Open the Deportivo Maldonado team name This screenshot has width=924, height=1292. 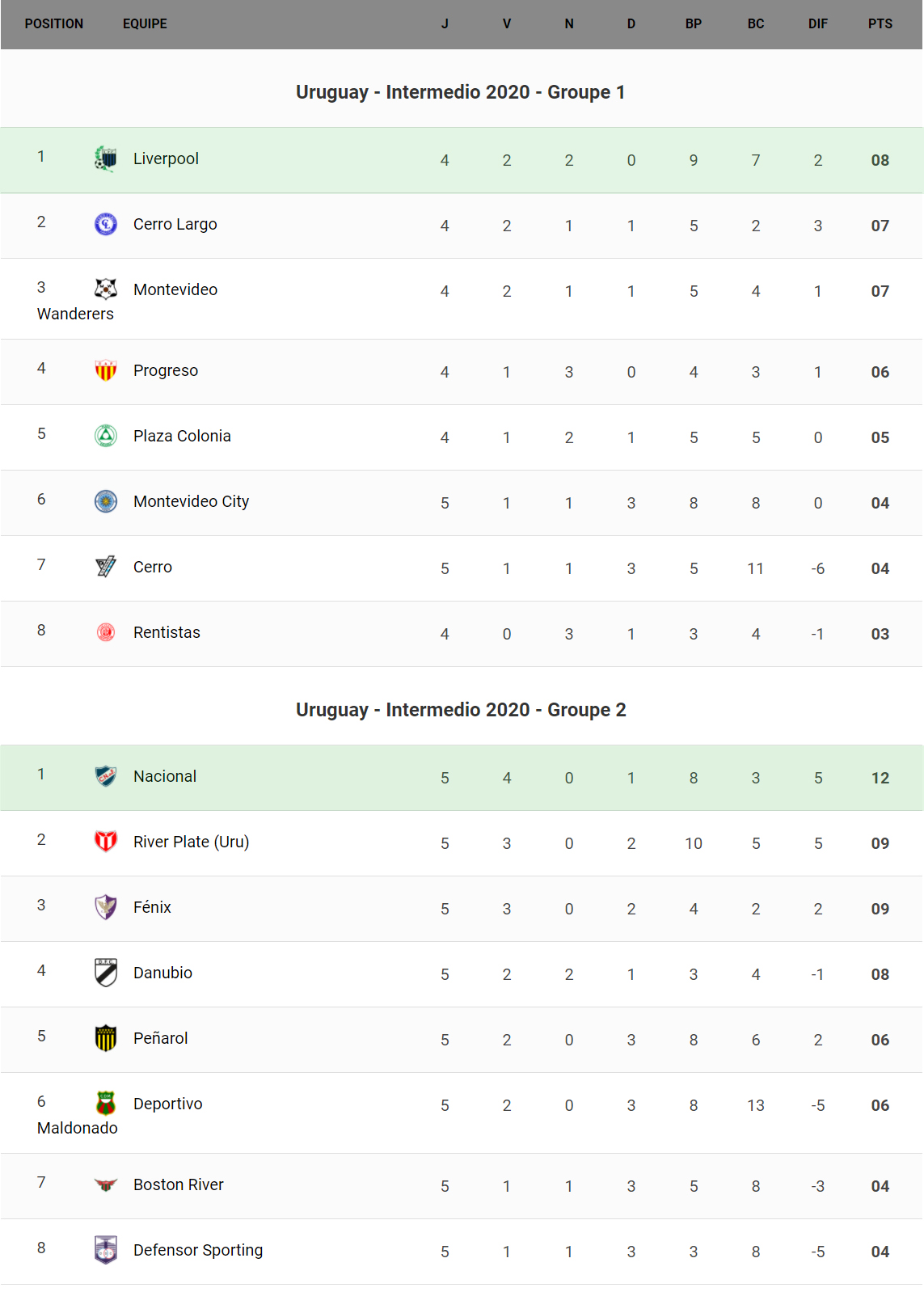(x=167, y=1104)
